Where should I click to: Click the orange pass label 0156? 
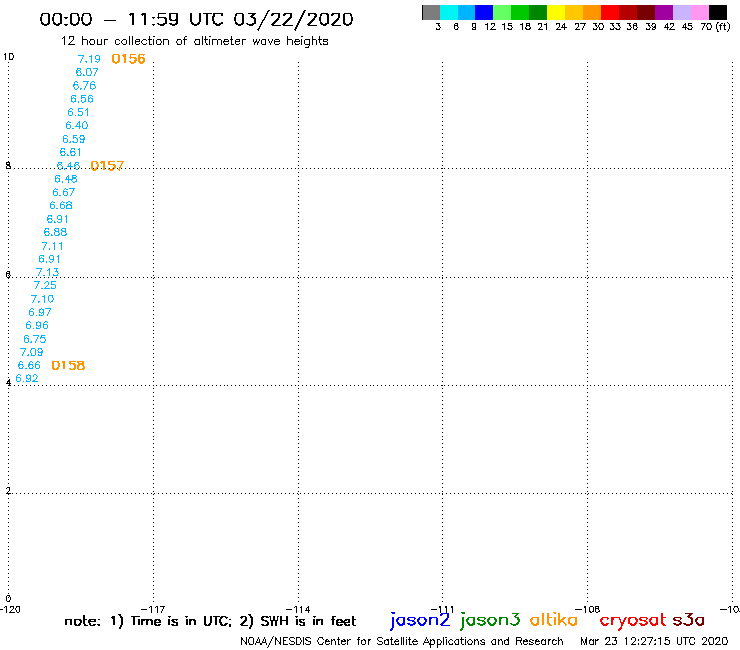pyautogui.click(x=128, y=59)
